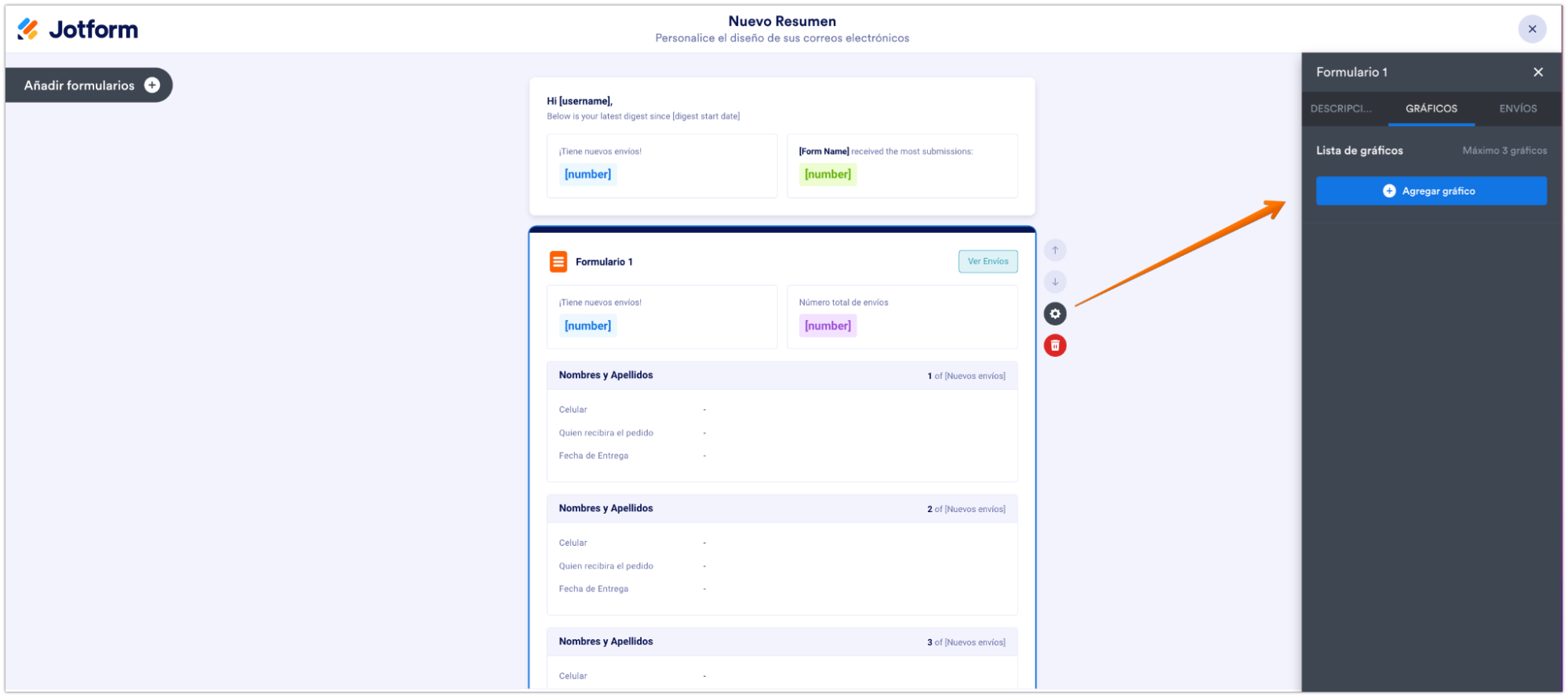Image resolution: width=1568 pixels, height=698 pixels.
Task: Move Formulario 1 block up
Action: click(x=1055, y=250)
